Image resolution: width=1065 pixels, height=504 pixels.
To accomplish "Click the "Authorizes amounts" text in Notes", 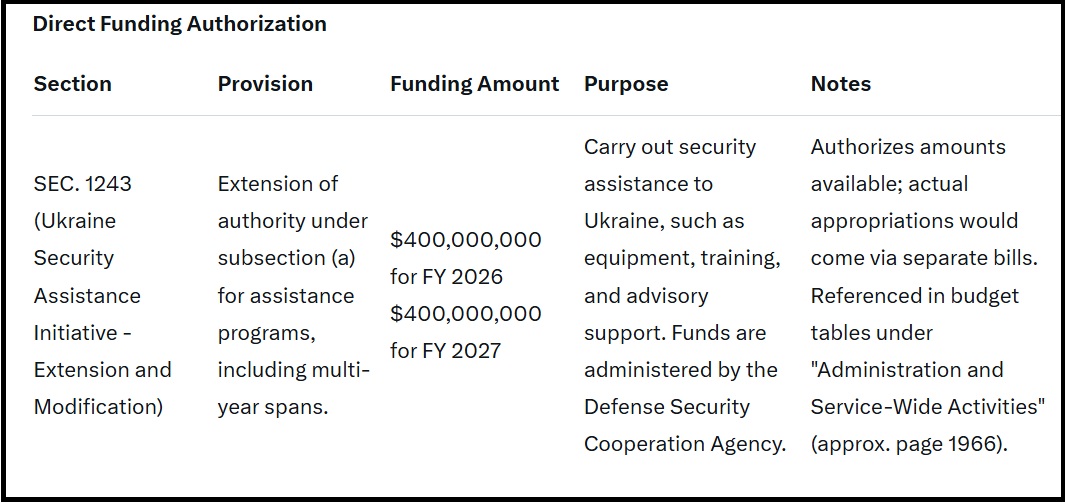I will pyautogui.click(x=908, y=147).
